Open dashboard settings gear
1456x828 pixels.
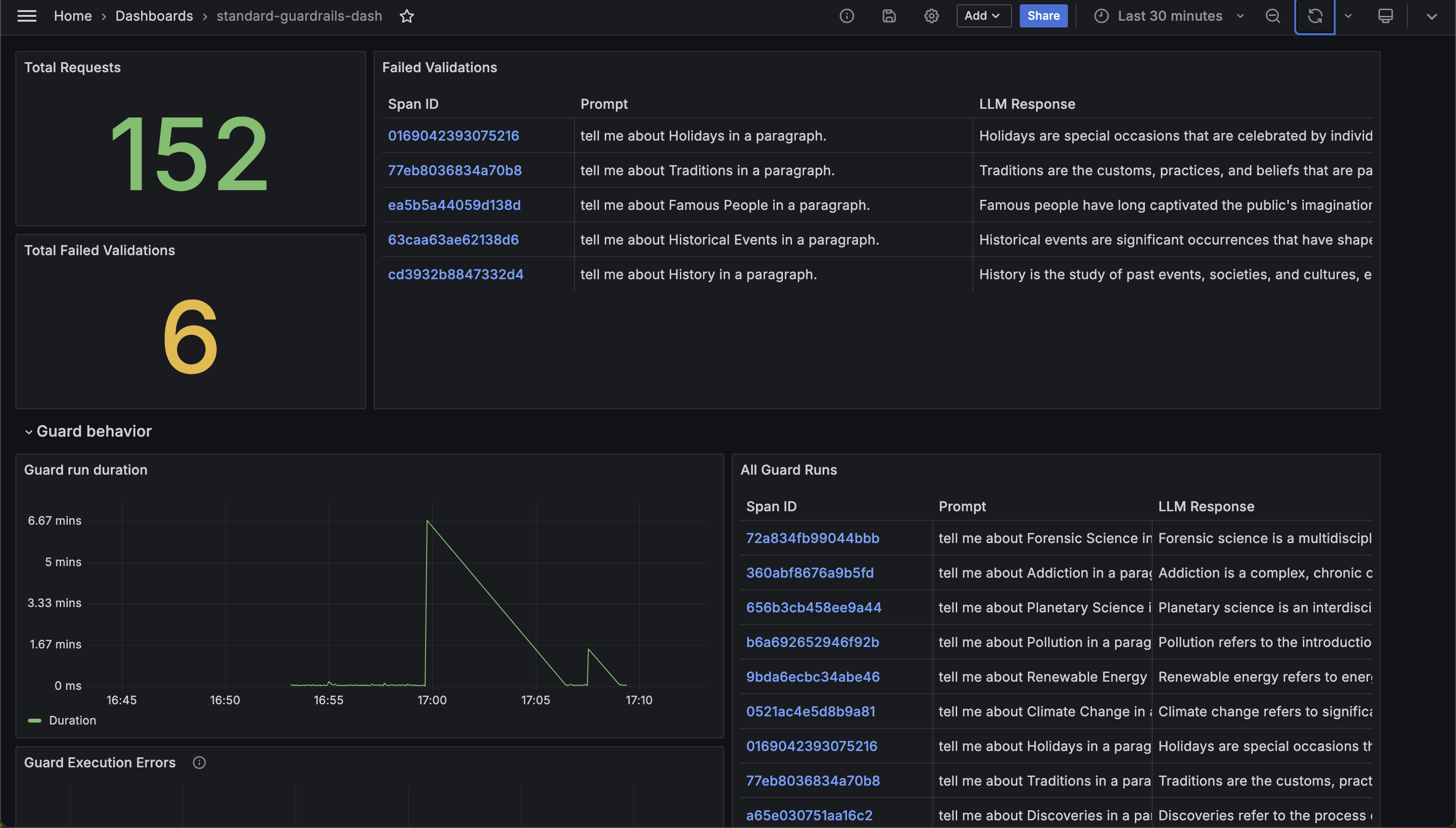pyautogui.click(x=931, y=16)
